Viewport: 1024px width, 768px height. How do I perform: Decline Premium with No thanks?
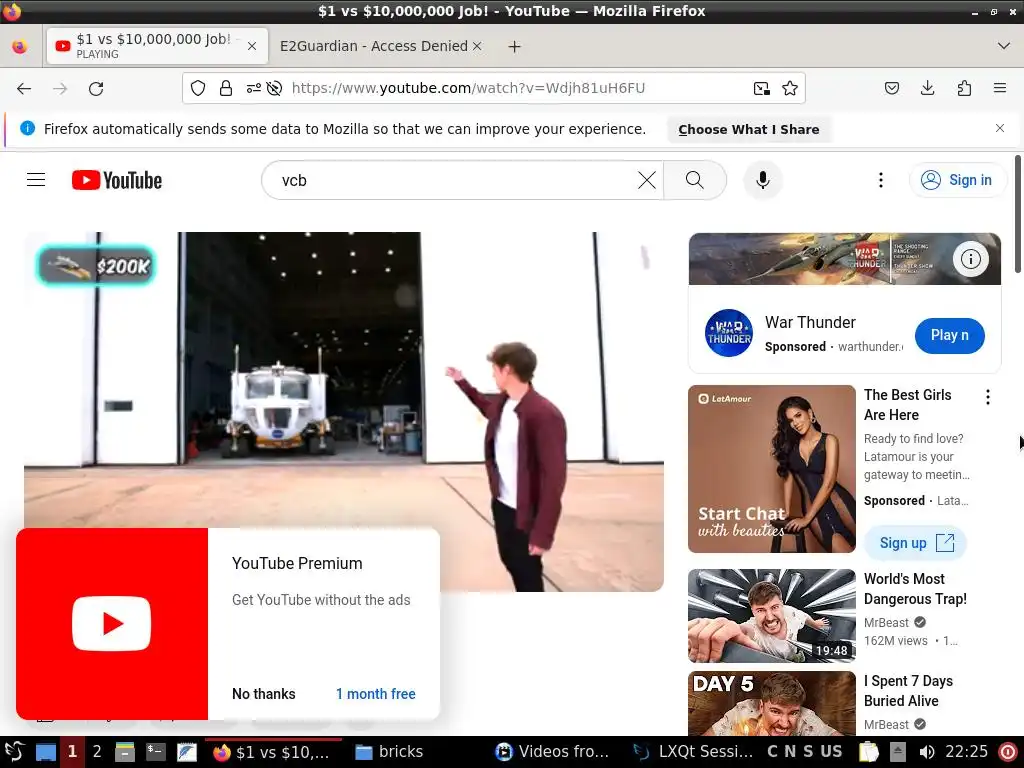264,694
